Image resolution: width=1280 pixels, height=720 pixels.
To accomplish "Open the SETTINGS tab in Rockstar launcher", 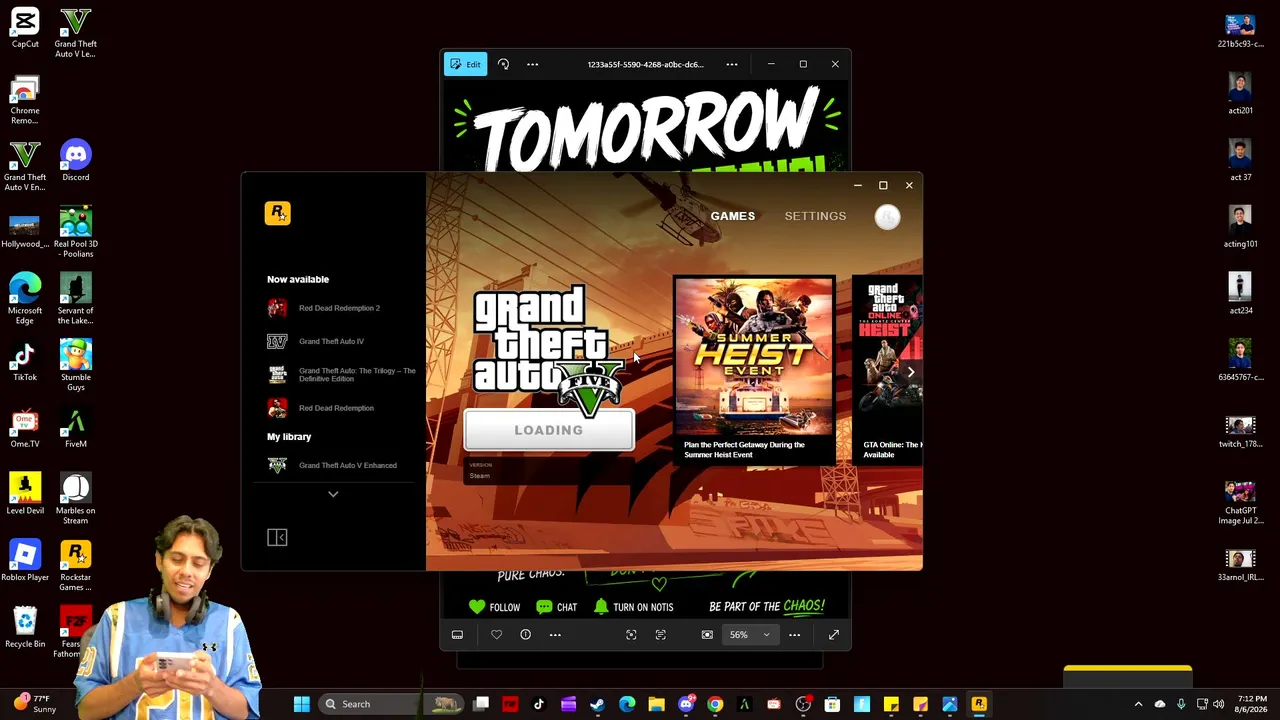I will point(815,216).
